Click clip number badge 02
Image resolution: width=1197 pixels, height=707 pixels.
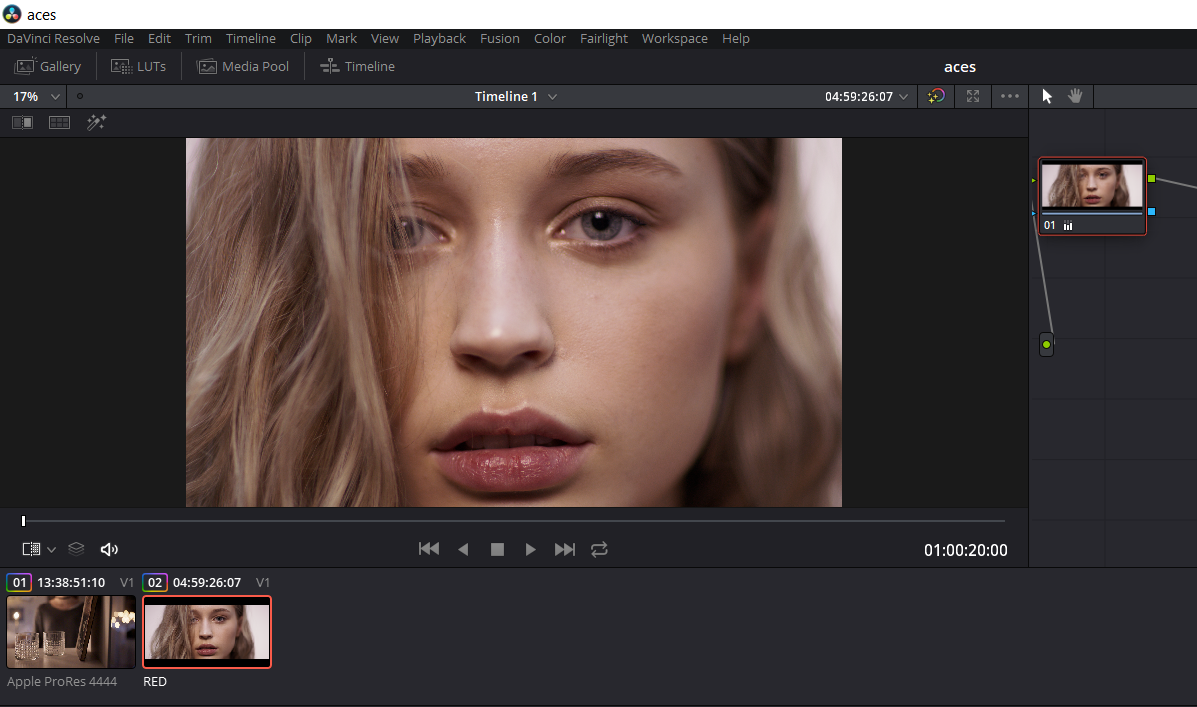pos(155,583)
